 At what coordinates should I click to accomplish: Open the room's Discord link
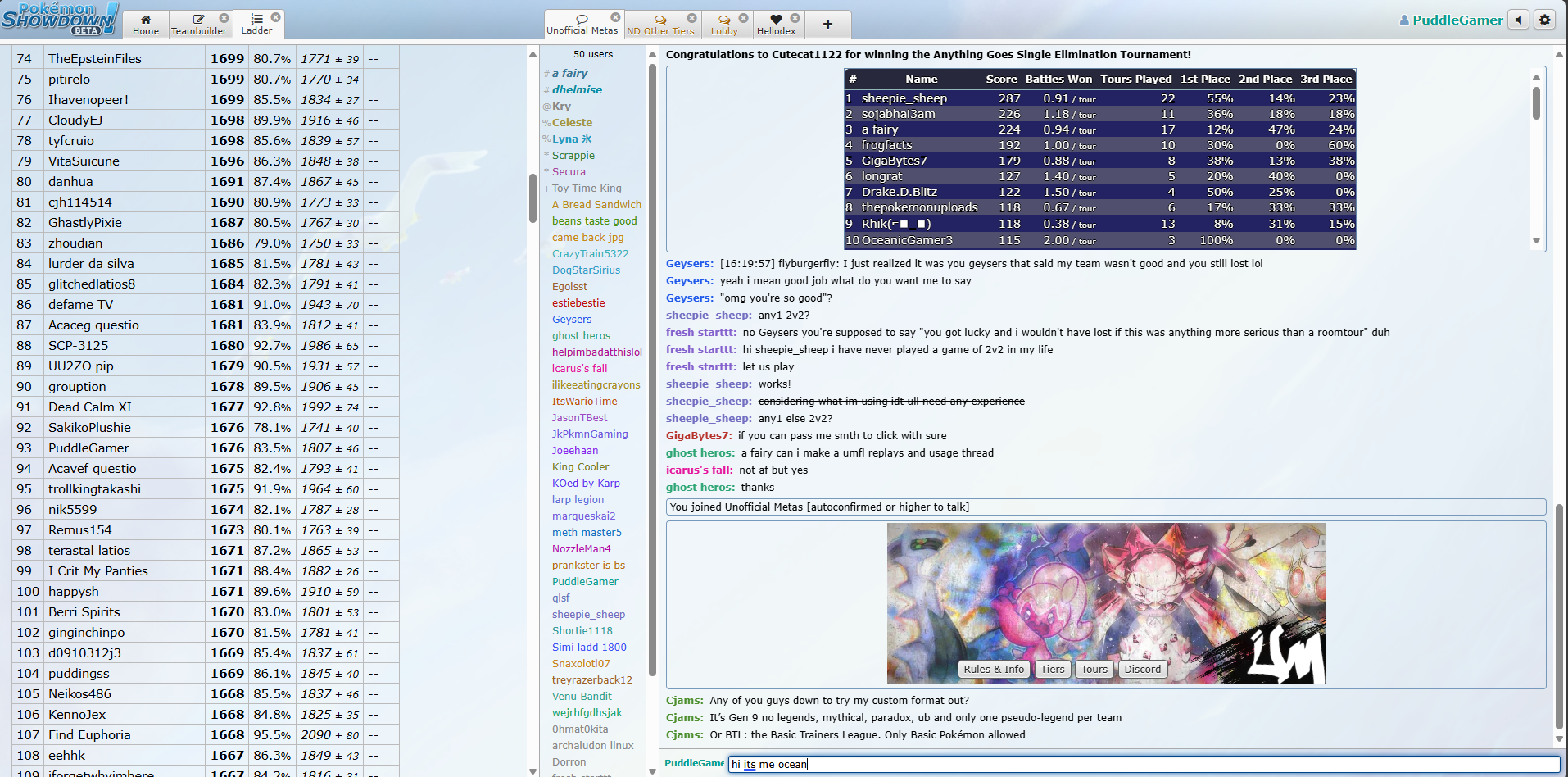[1142, 669]
